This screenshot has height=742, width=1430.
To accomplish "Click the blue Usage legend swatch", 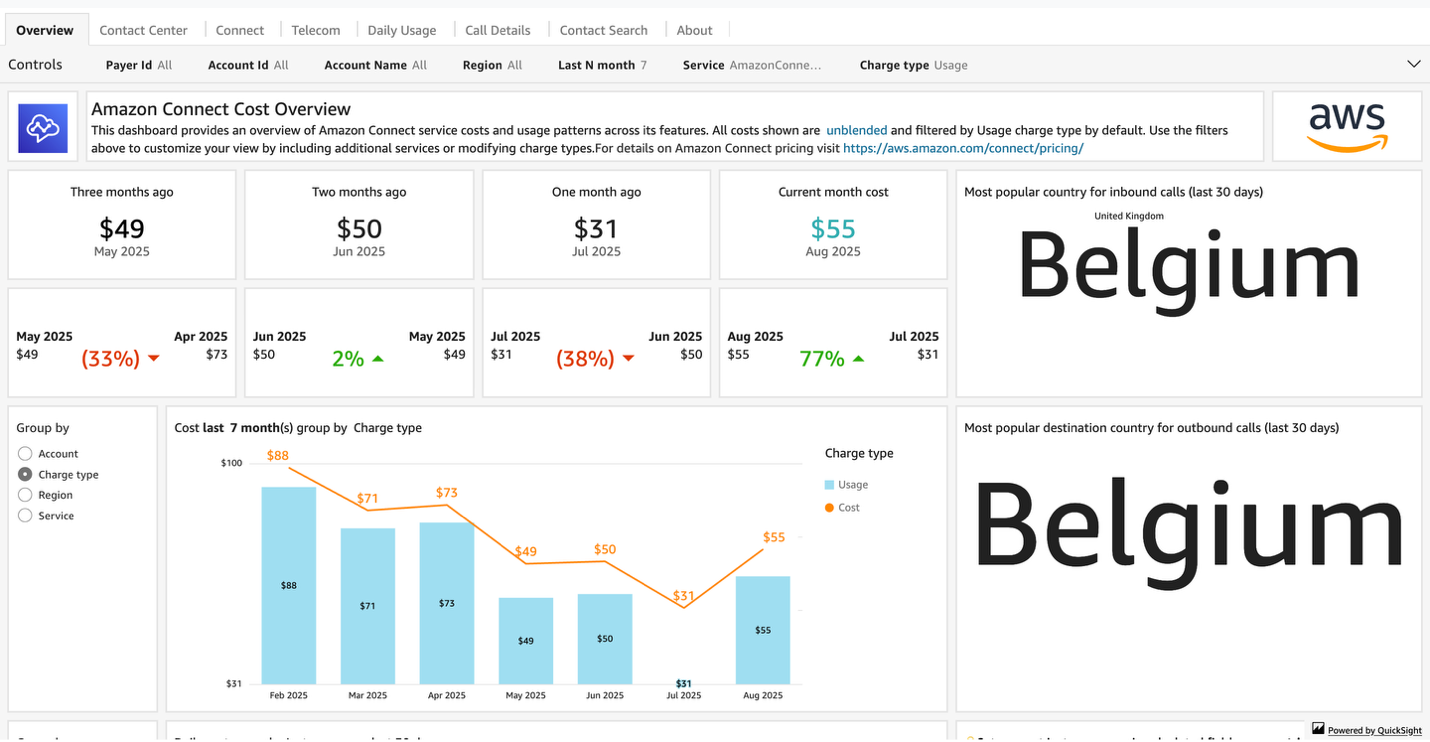I will [x=829, y=485].
